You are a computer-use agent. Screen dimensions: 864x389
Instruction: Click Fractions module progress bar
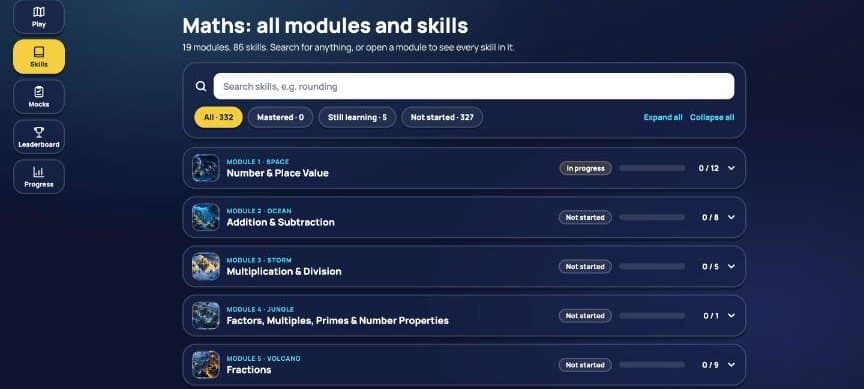pos(652,365)
